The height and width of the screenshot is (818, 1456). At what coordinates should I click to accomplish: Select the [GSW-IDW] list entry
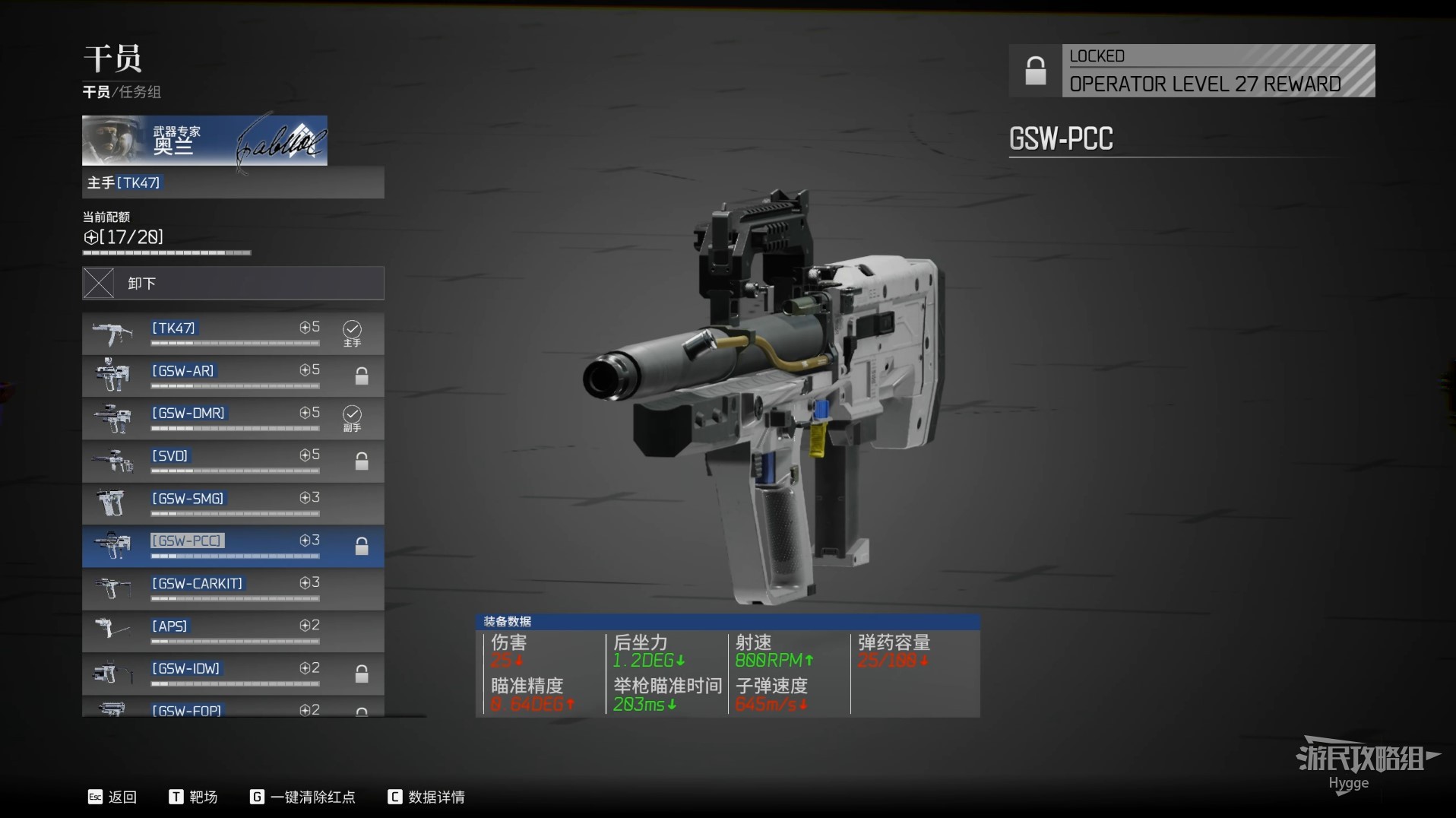click(x=233, y=674)
